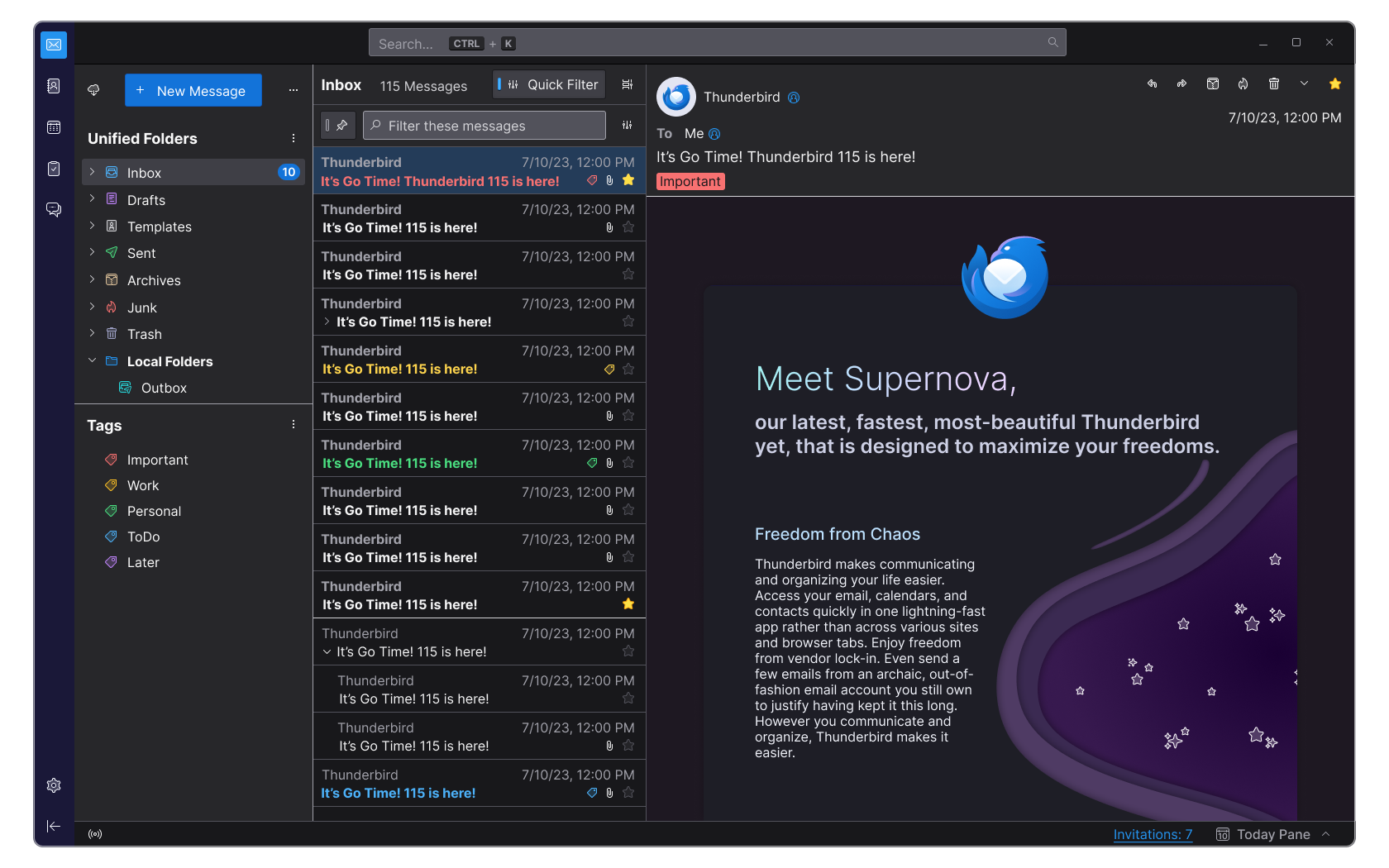Open Unified Folders options menu
This screenshot has height=868, width=1389.
pos(293,138)
